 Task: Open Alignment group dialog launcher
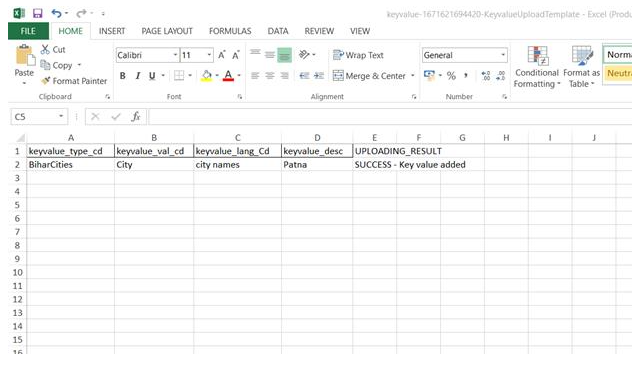[414, 97]
